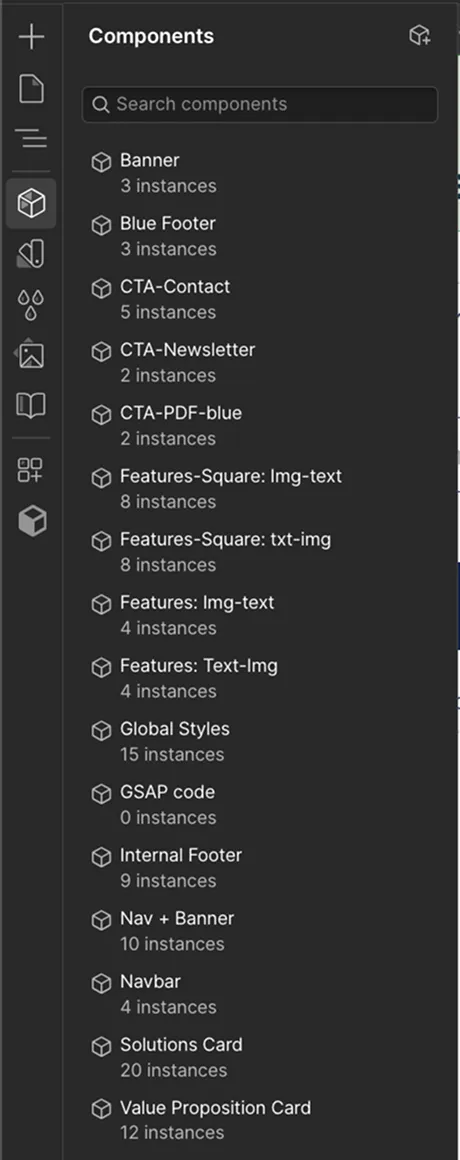Screen dimensions: 460x1160
Task: Click the cube icon beside Navbar
Action: pyautogui.click(x=101, y=984)
